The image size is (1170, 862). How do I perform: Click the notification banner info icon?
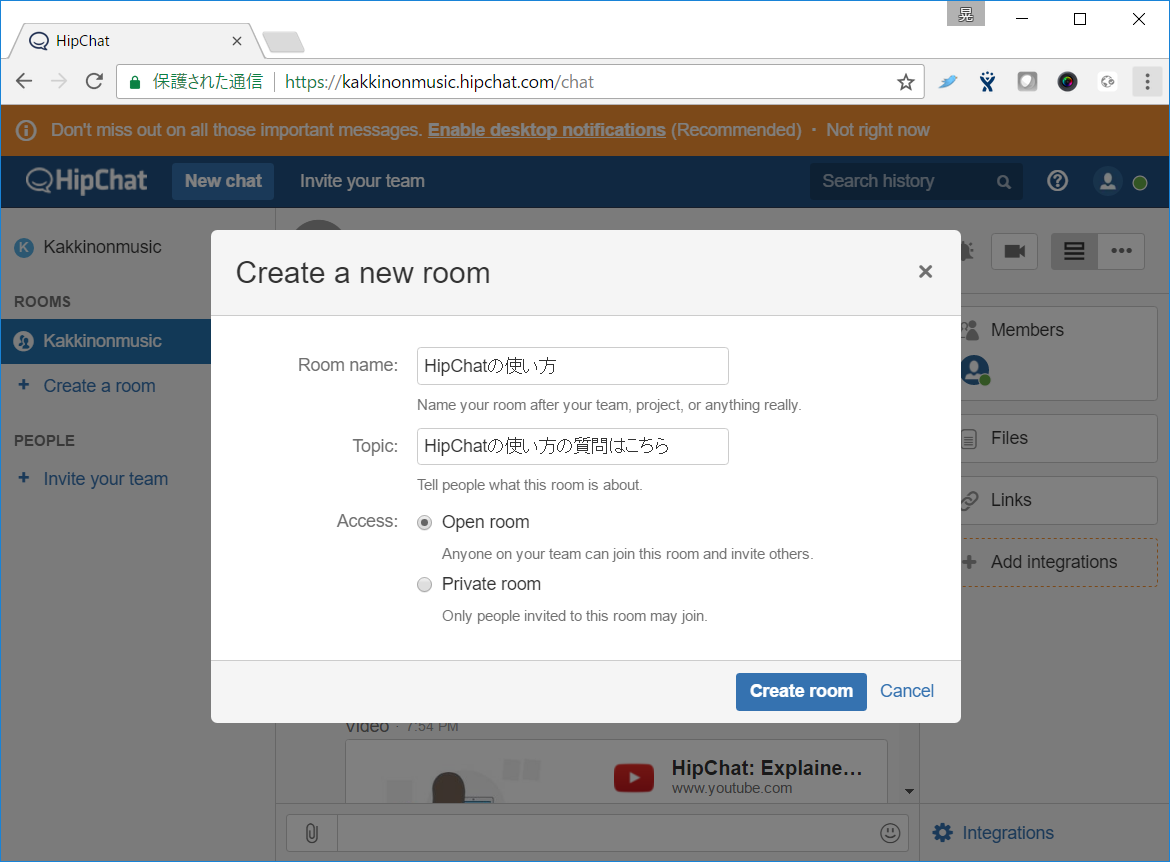[x=26, y=131]
